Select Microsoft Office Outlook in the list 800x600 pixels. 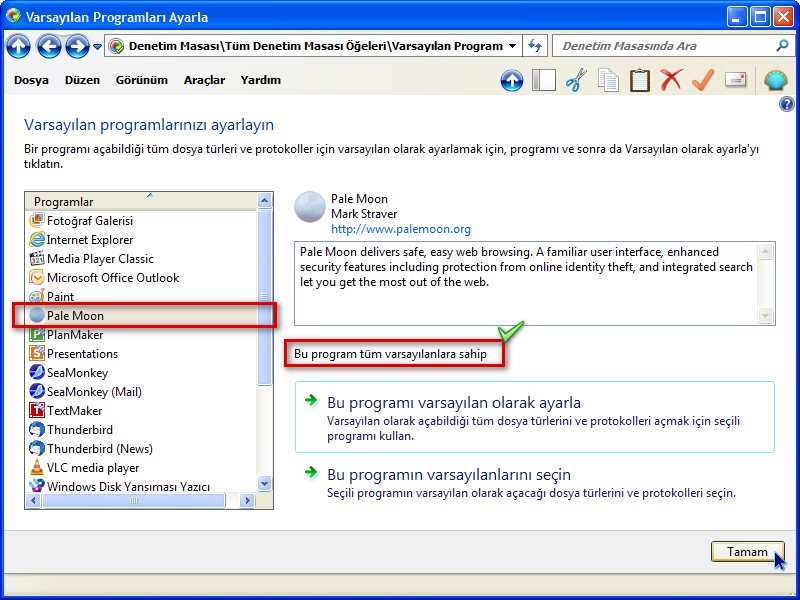[x=141, y=278]
